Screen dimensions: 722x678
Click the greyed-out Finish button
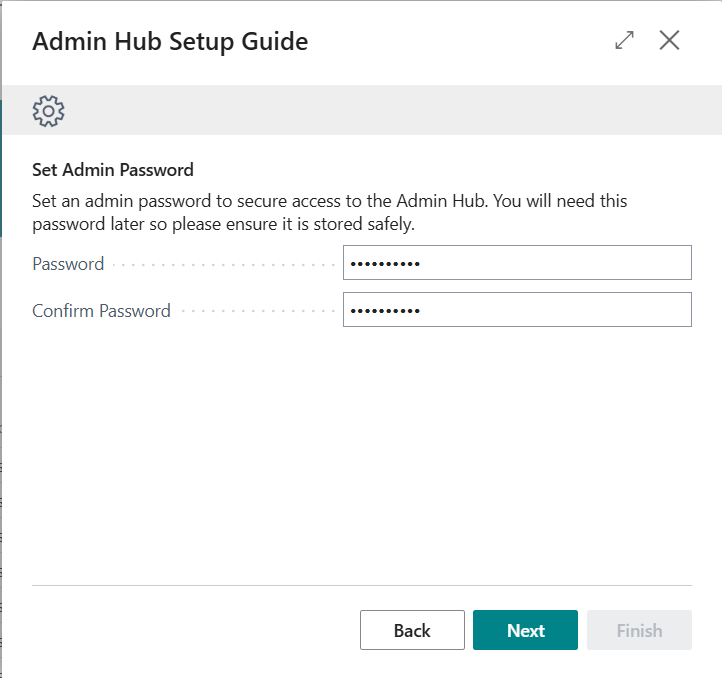pos(639,630)
